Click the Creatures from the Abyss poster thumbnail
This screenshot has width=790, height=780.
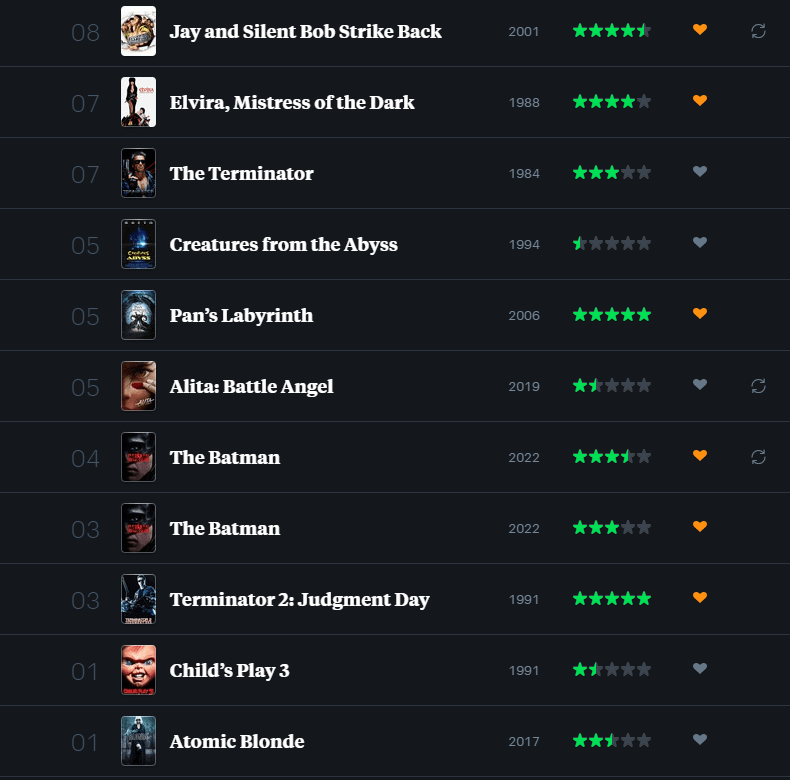coord(138,244)
